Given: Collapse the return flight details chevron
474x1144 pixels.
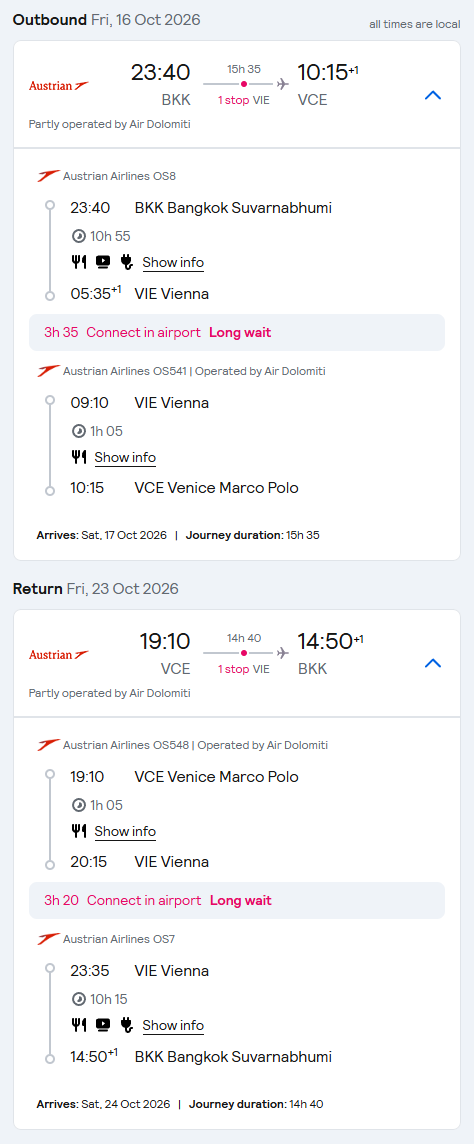Looking at the screenshot, I should pyautogui.click(x=433, y=662).
